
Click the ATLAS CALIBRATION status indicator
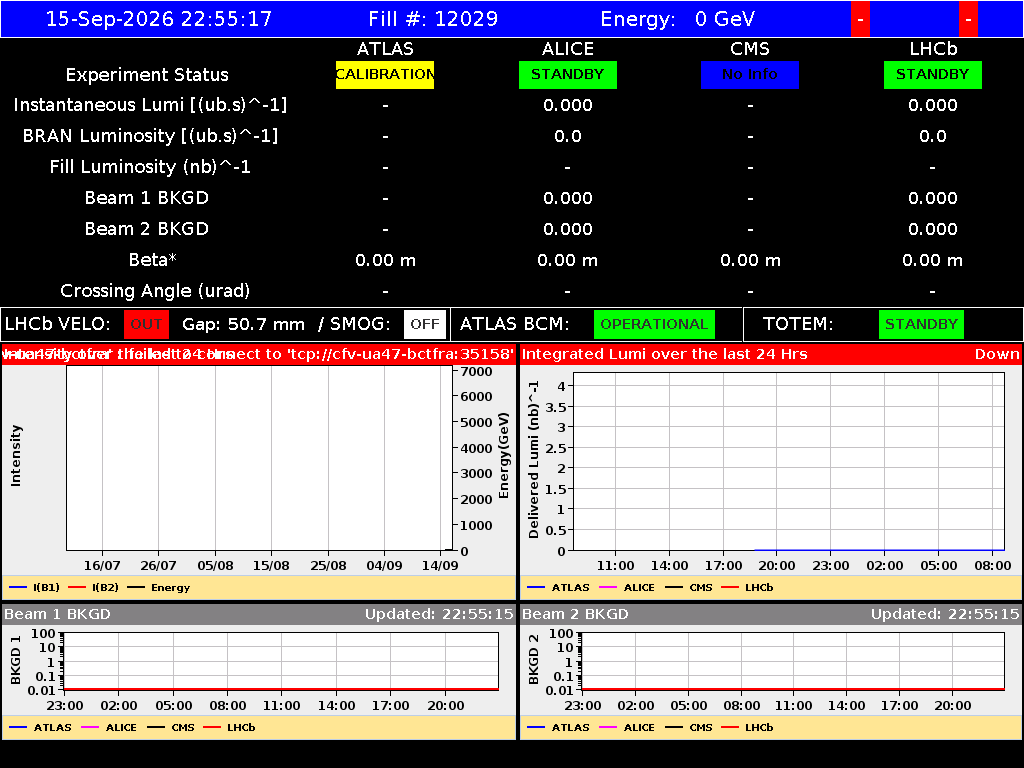click(x=385, y=75)
